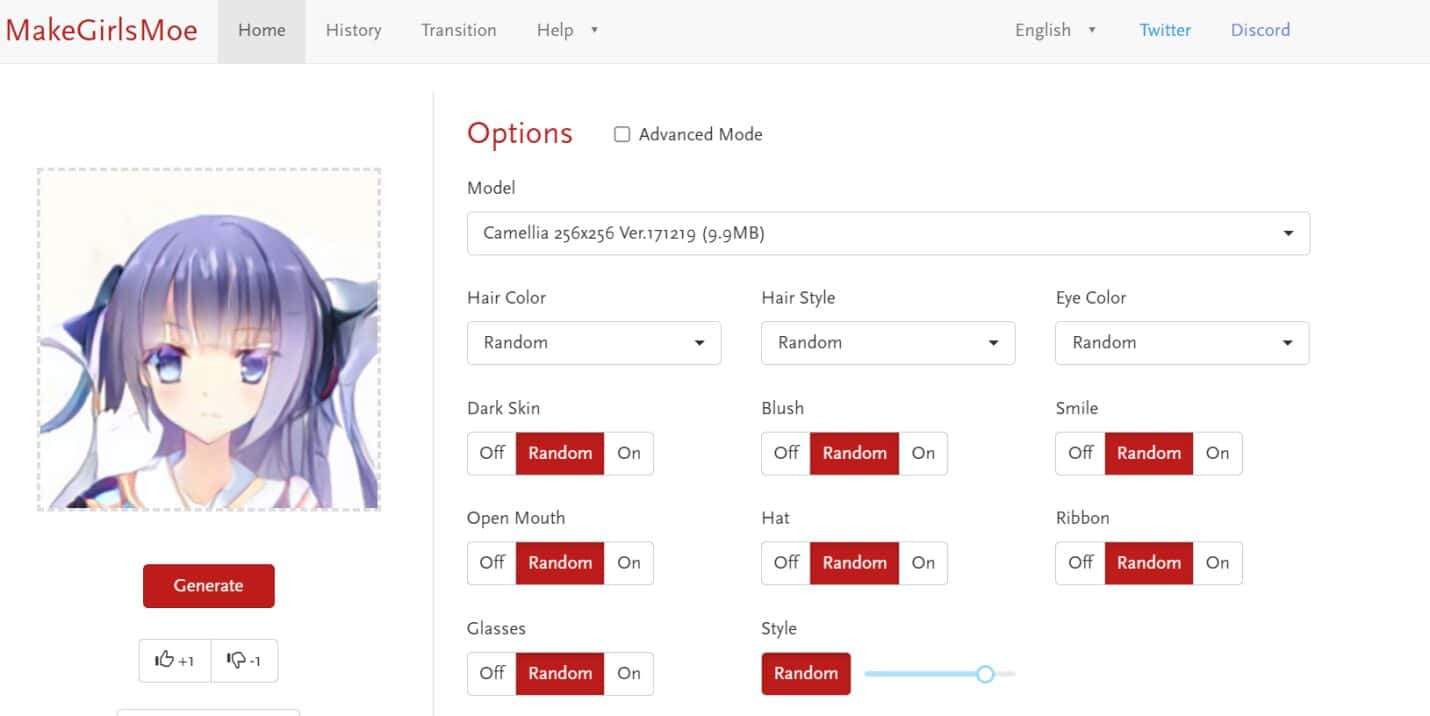Screen dimensions: 1430x716
Task: Toggle the Style Random button
Action: point(806,673)
